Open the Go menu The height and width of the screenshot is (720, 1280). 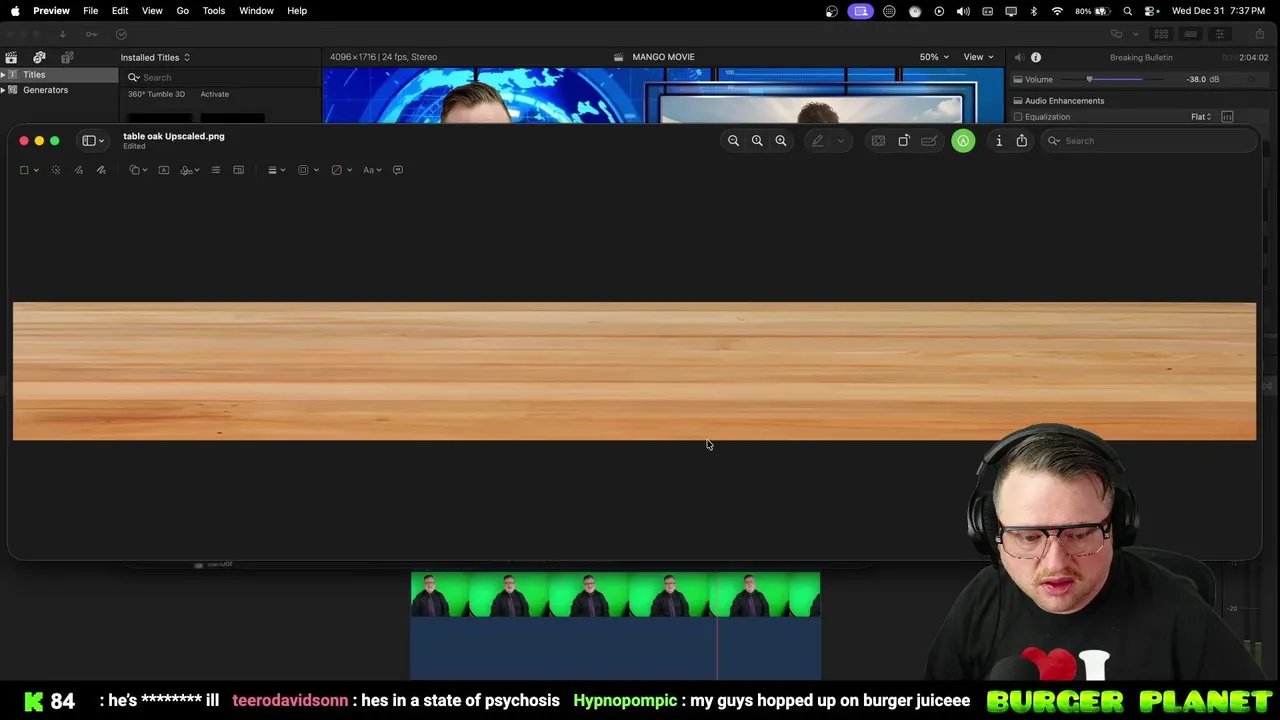183,11
